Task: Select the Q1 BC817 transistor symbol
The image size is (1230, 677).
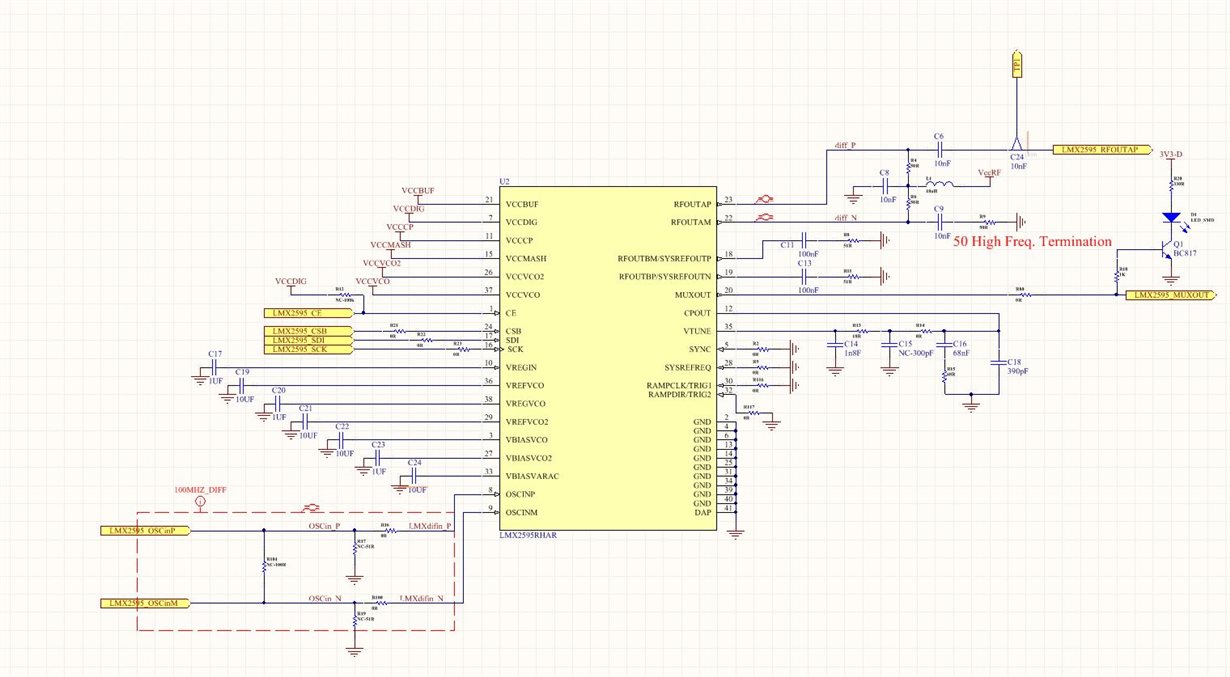Action: pos(1169,251)
